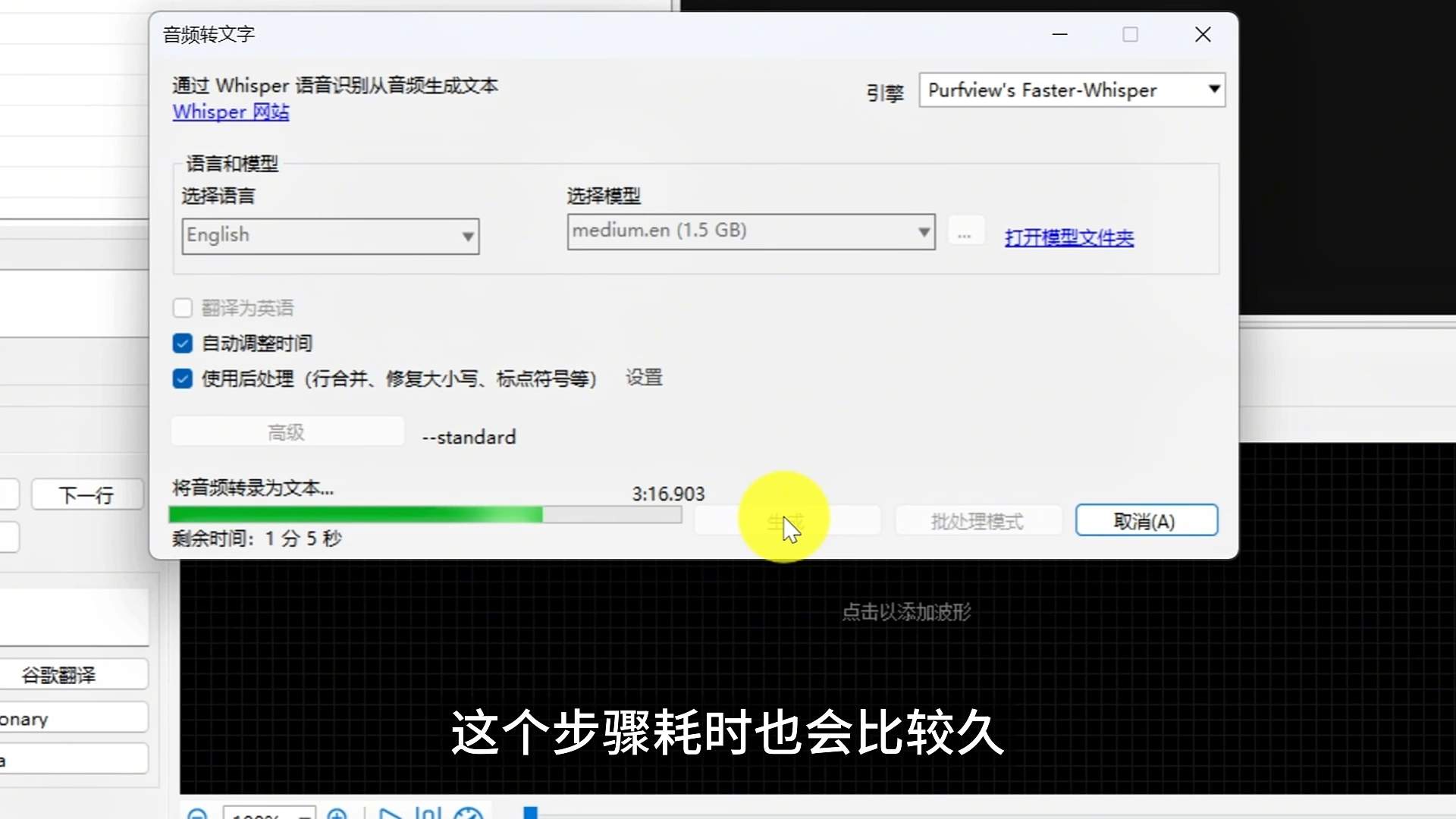Open the medium.en model dropdown
The width and height of the screenshot is (1456, 819).
(x=750, y=231)
